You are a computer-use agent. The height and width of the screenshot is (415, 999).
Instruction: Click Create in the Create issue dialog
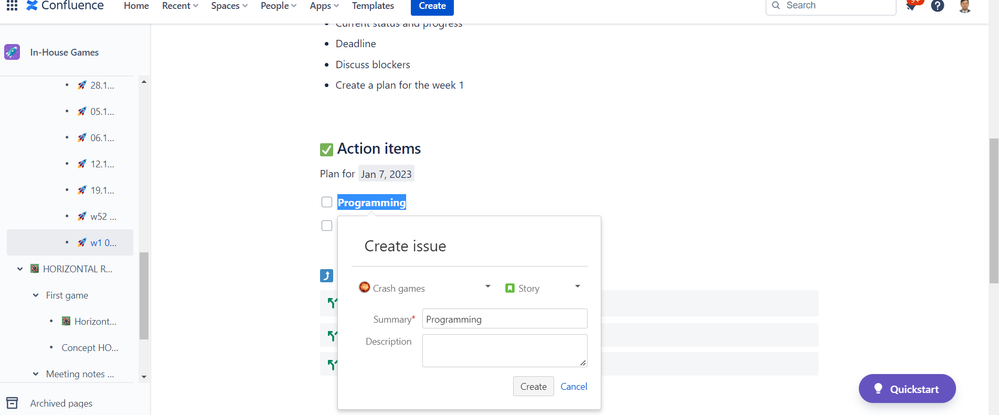coord(533,386)
